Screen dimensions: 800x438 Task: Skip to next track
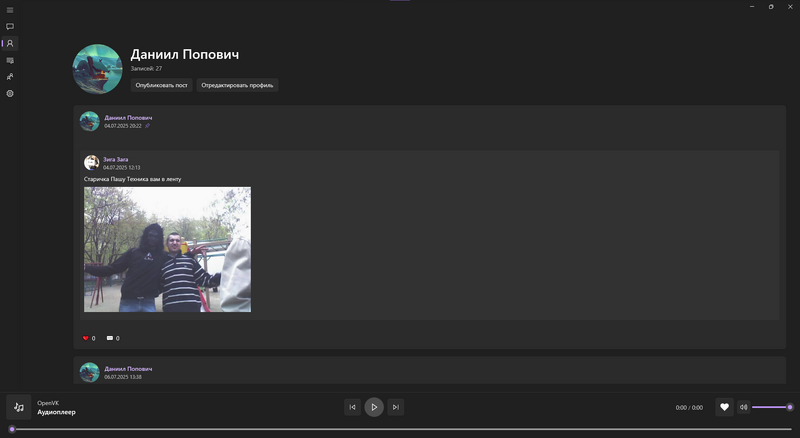[x=396, y=407]
